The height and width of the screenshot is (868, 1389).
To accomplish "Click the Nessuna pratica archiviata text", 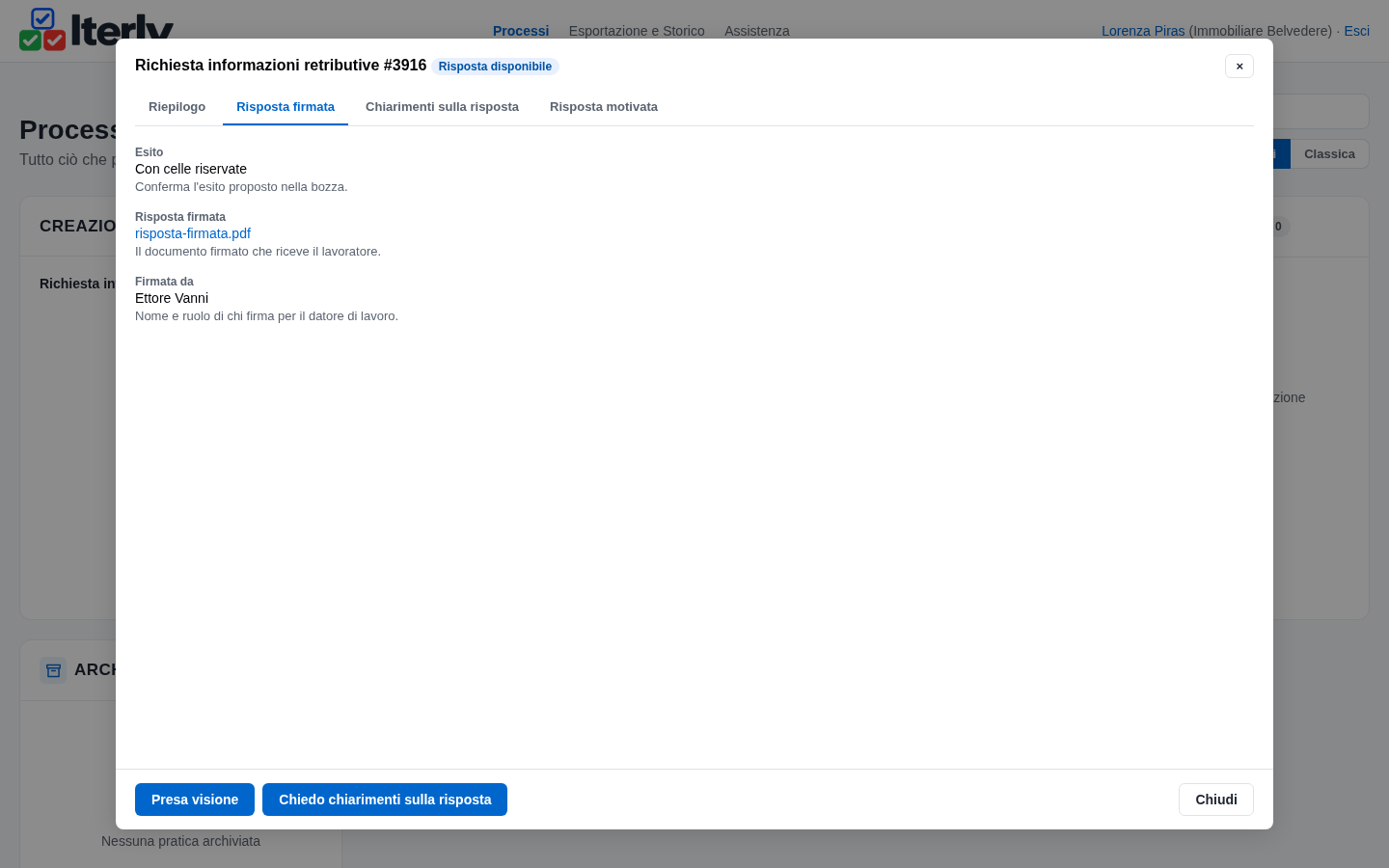I will pos(180,841).
